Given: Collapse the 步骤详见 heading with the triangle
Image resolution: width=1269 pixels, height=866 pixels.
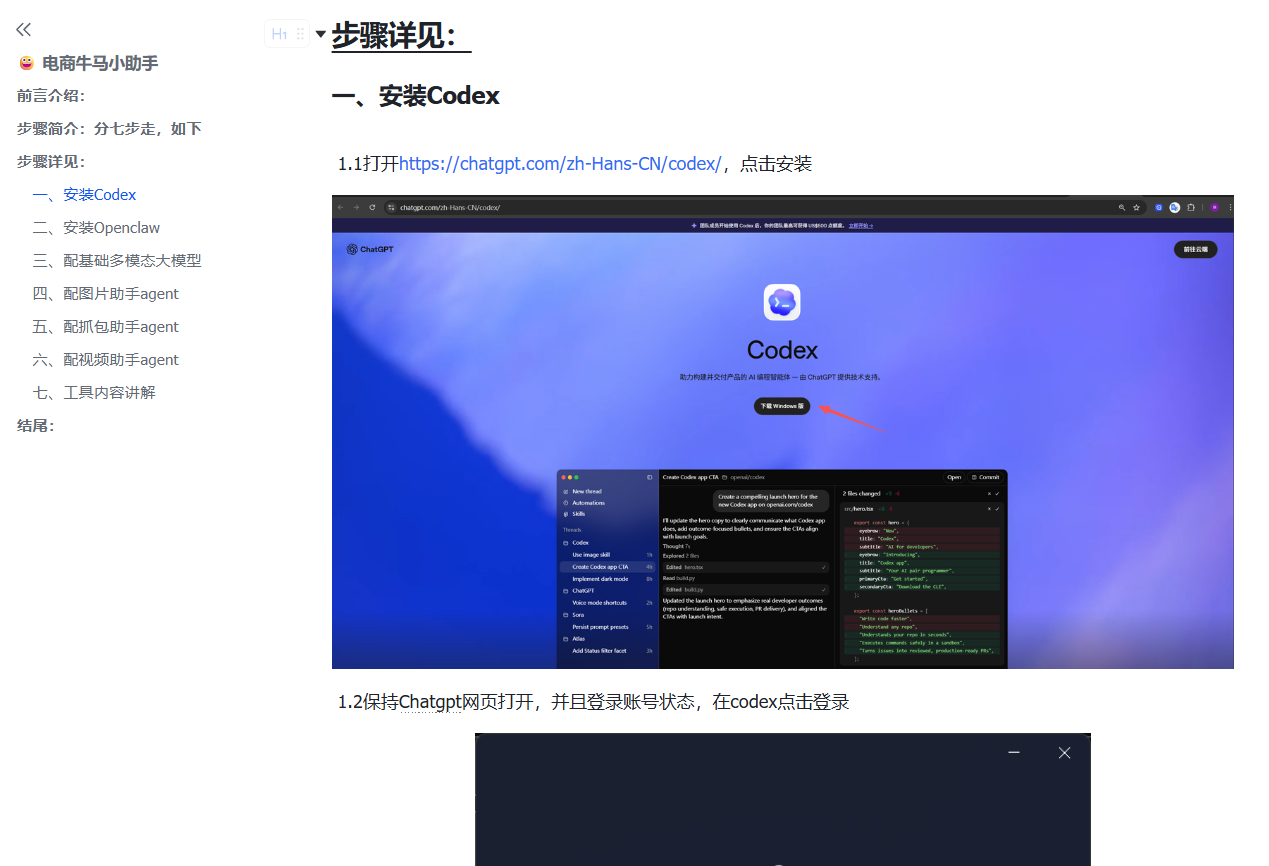Looking at the screenshot, I should coord(320,34).
